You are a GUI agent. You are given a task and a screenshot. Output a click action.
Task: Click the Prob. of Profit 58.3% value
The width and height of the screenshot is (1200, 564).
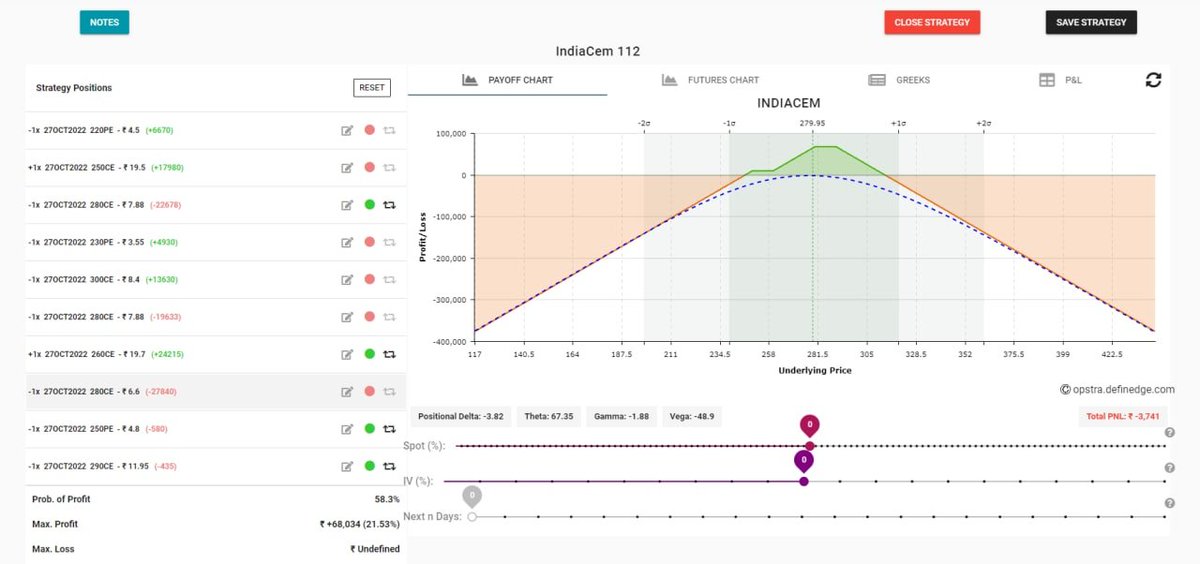tap(387, 499)
